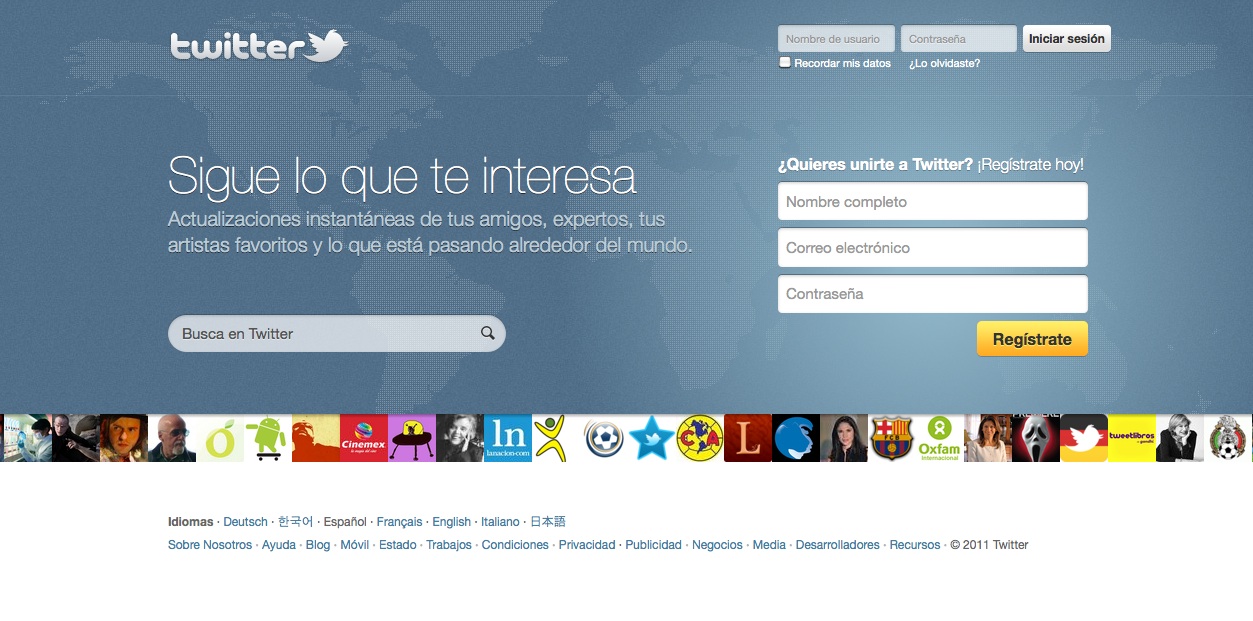Open the Cinemex profile tile

(x=363, y=438)
